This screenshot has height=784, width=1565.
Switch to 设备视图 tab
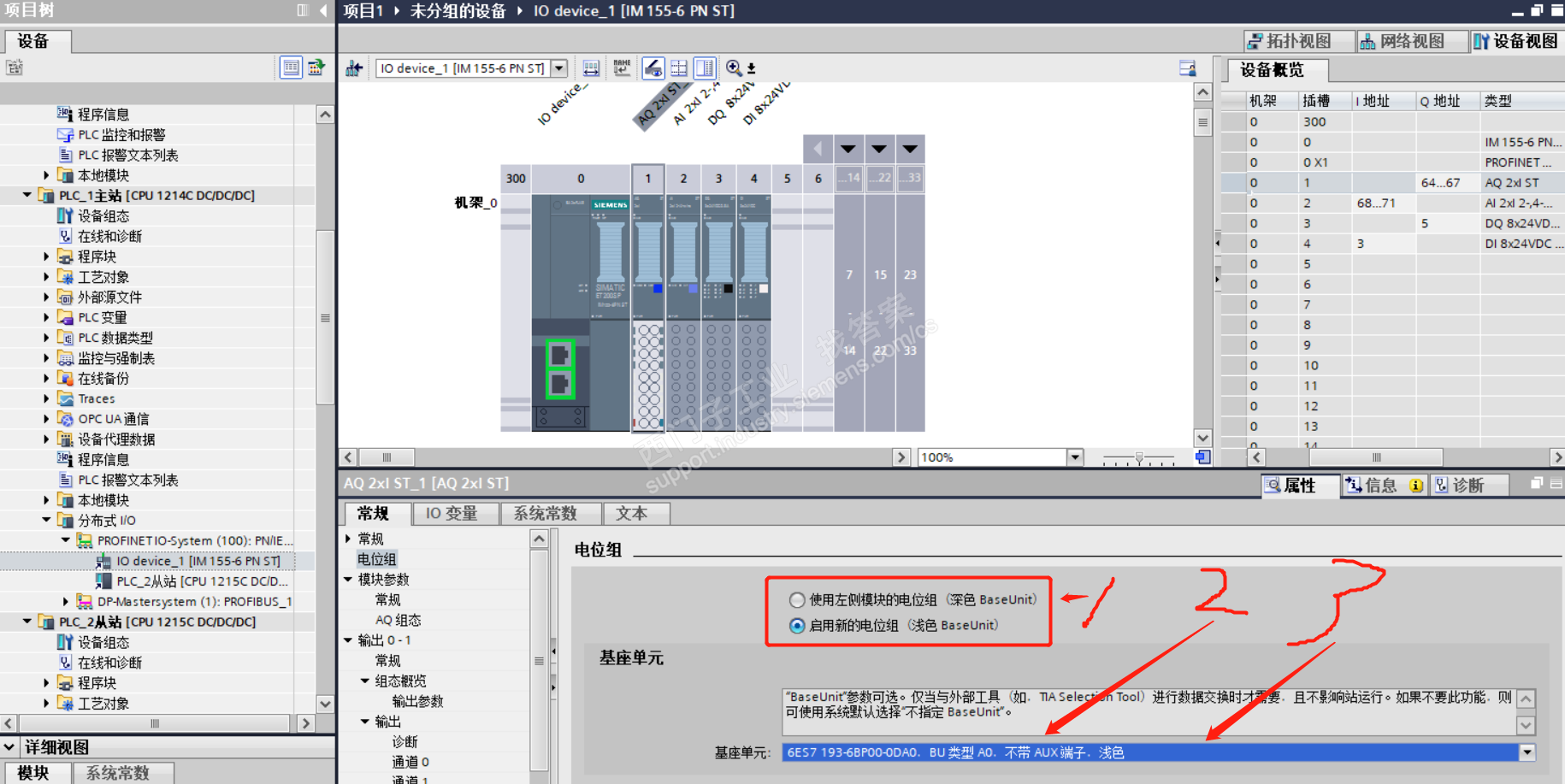[x=1517, y=41]
